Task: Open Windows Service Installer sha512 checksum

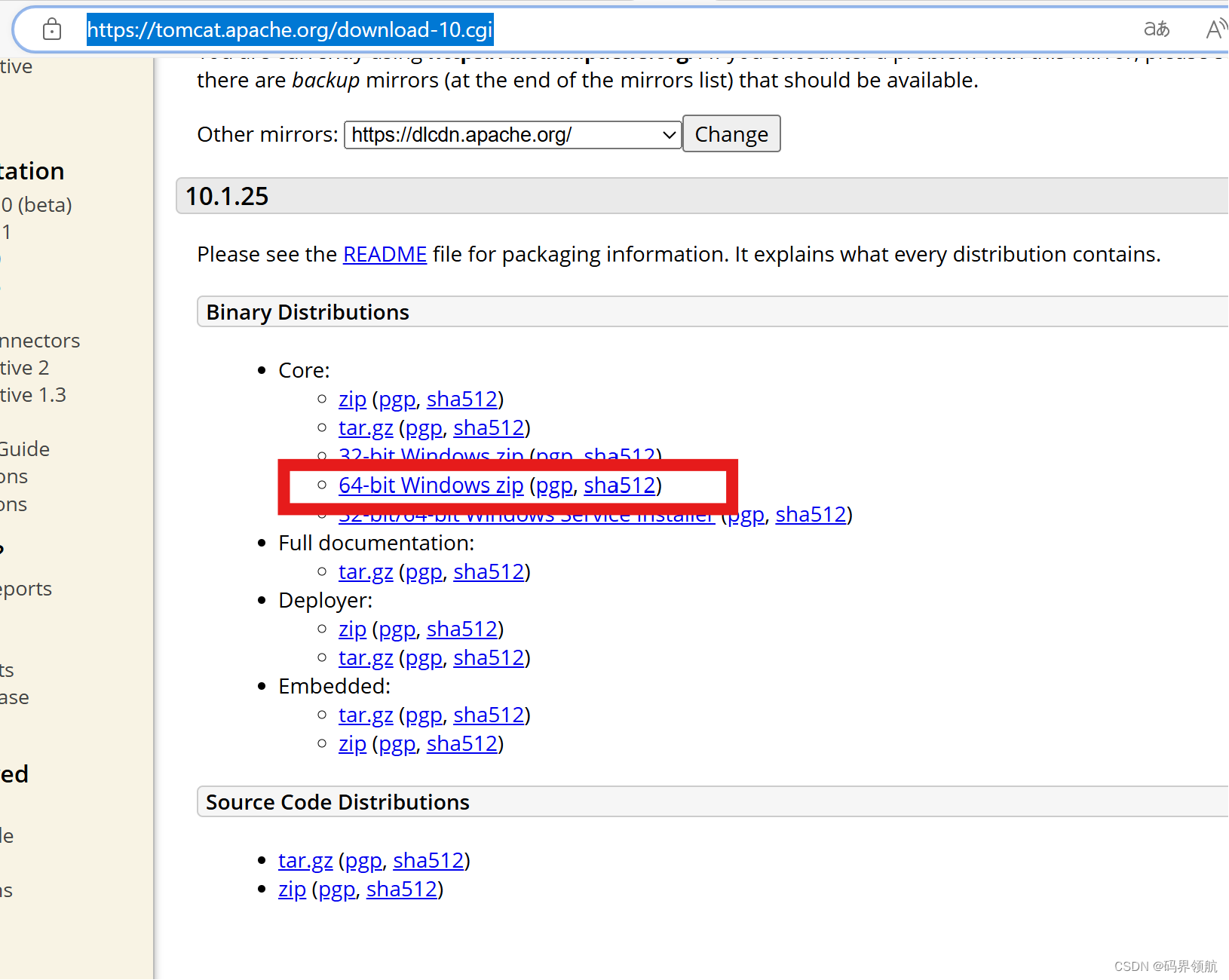Action: [x=811, y=513]
